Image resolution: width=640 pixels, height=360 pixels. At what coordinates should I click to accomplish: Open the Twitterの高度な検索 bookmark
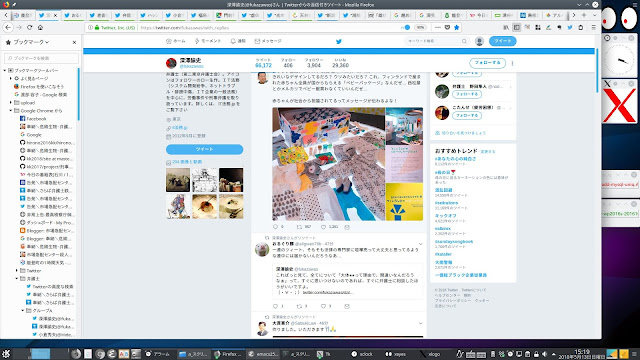(50, 287)
